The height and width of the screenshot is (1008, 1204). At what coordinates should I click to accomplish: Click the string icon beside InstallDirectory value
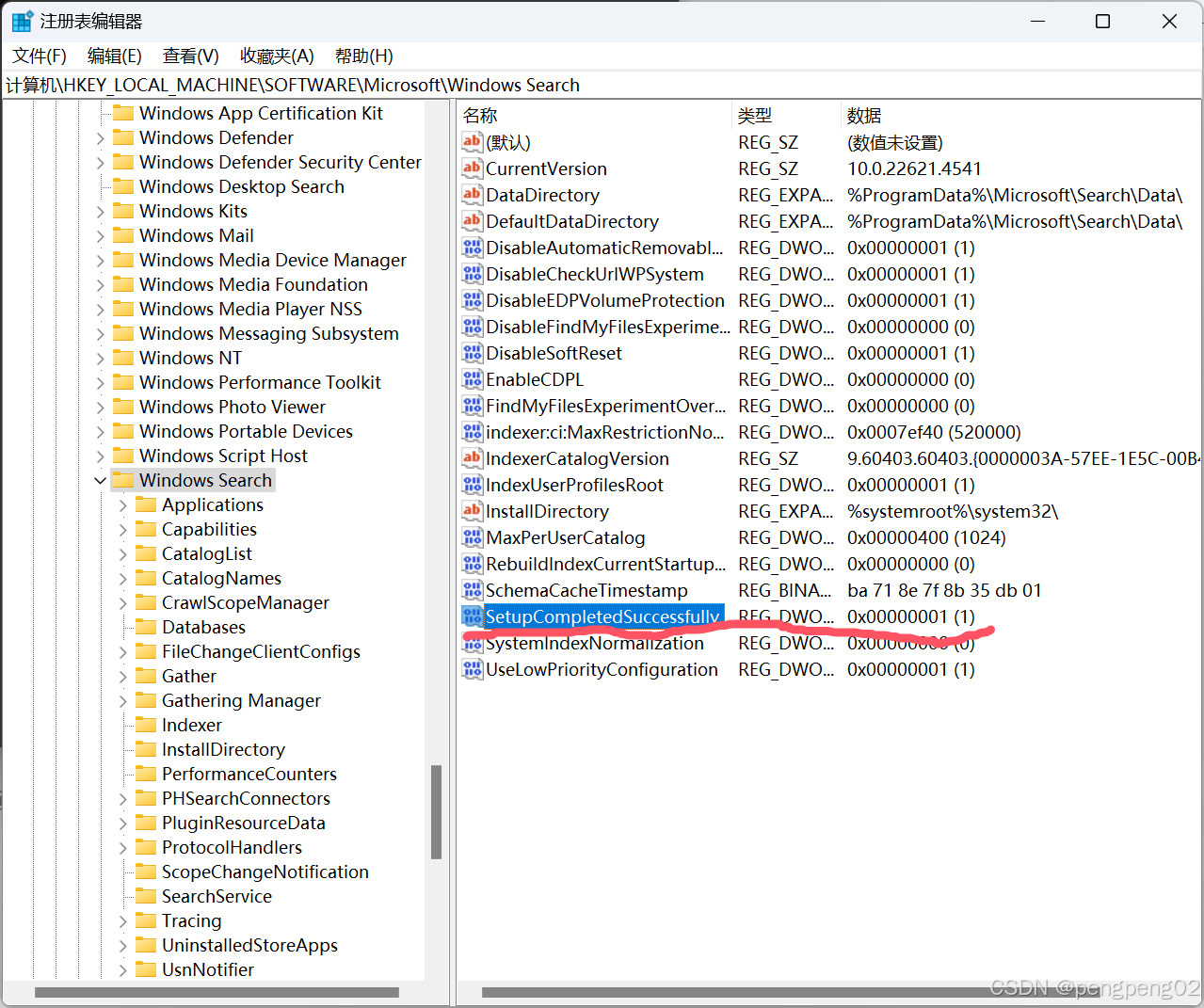472,511
